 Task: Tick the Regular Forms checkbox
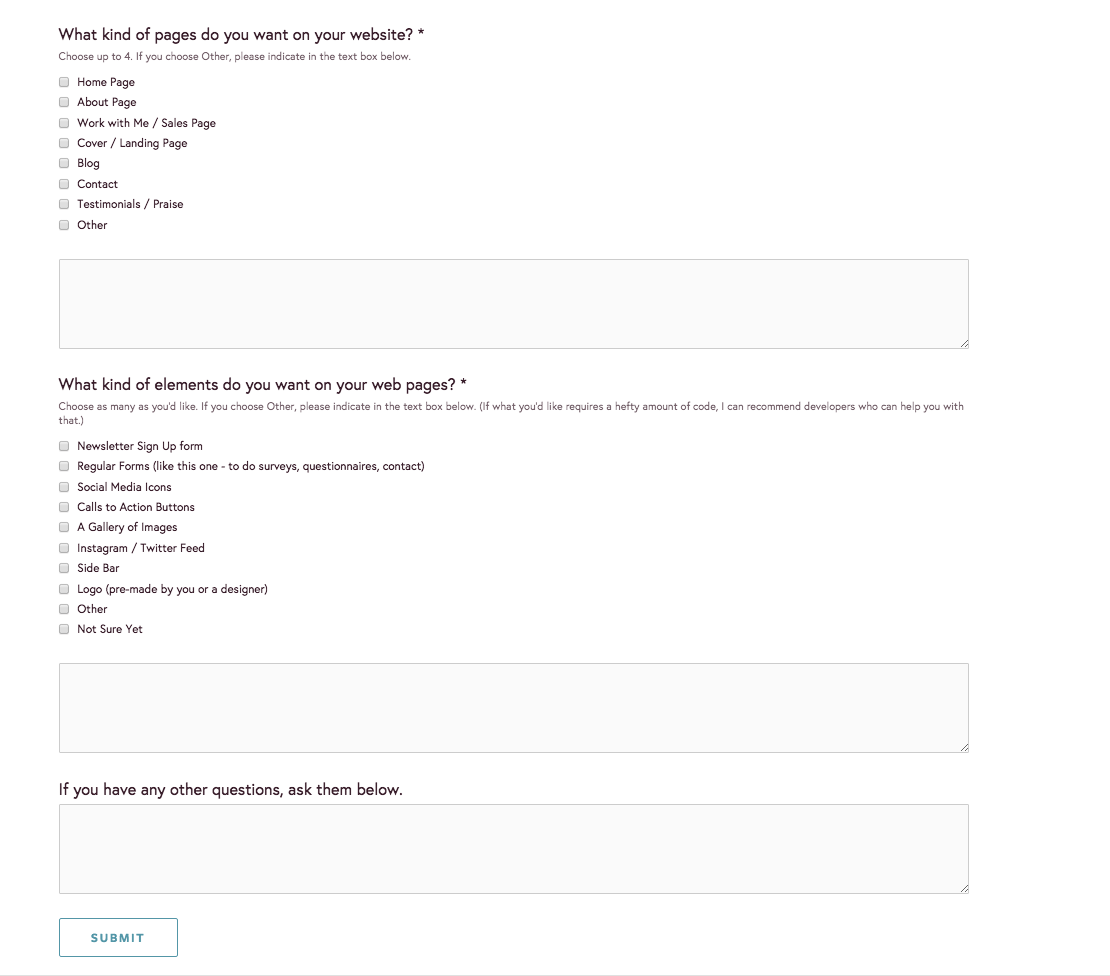coord(64,466)
